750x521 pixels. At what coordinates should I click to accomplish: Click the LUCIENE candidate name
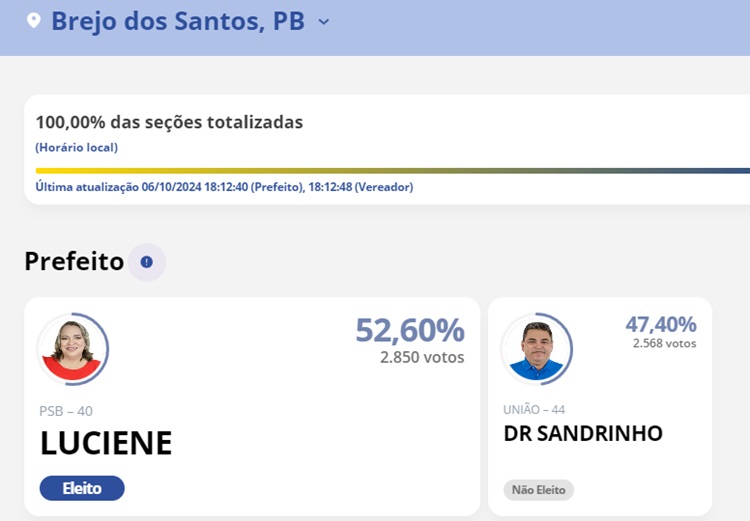click(x=106, y=443)
